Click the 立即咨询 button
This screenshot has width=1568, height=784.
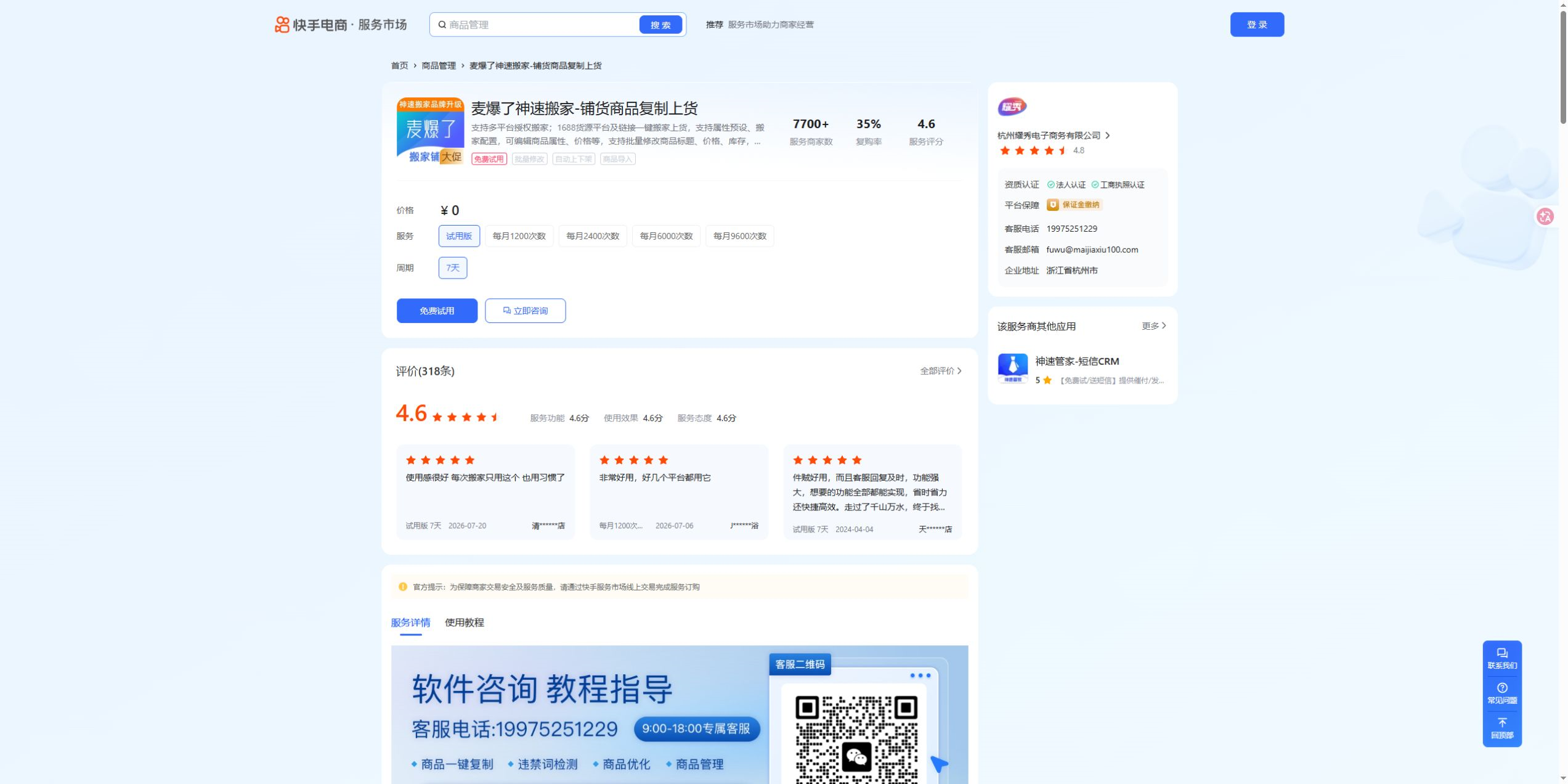point(524,311)
